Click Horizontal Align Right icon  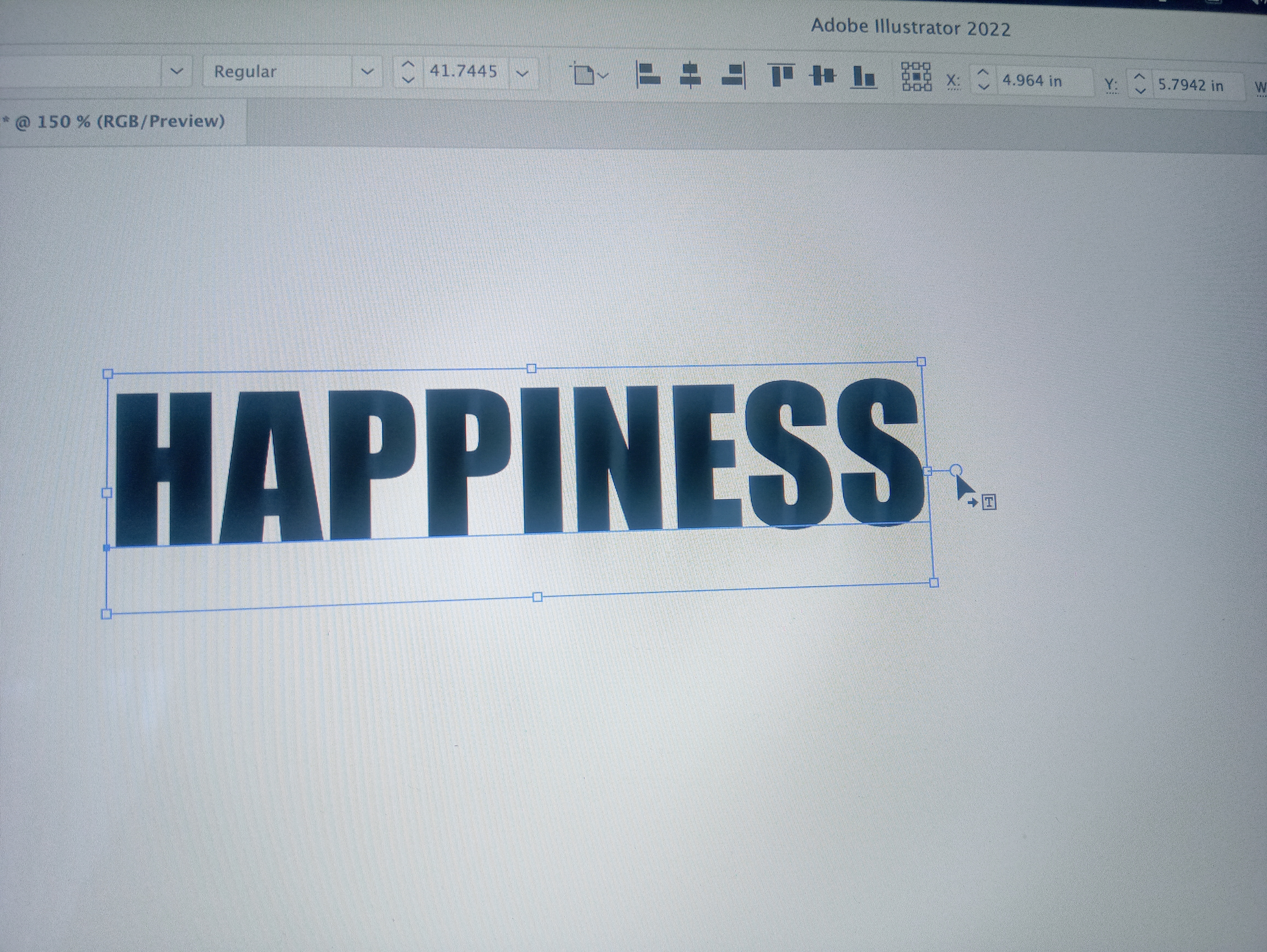tap(734, 76)
